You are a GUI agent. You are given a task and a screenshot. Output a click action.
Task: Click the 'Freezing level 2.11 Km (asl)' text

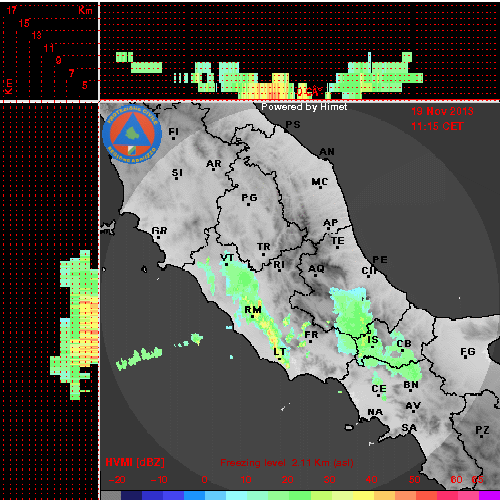(287, 463)
